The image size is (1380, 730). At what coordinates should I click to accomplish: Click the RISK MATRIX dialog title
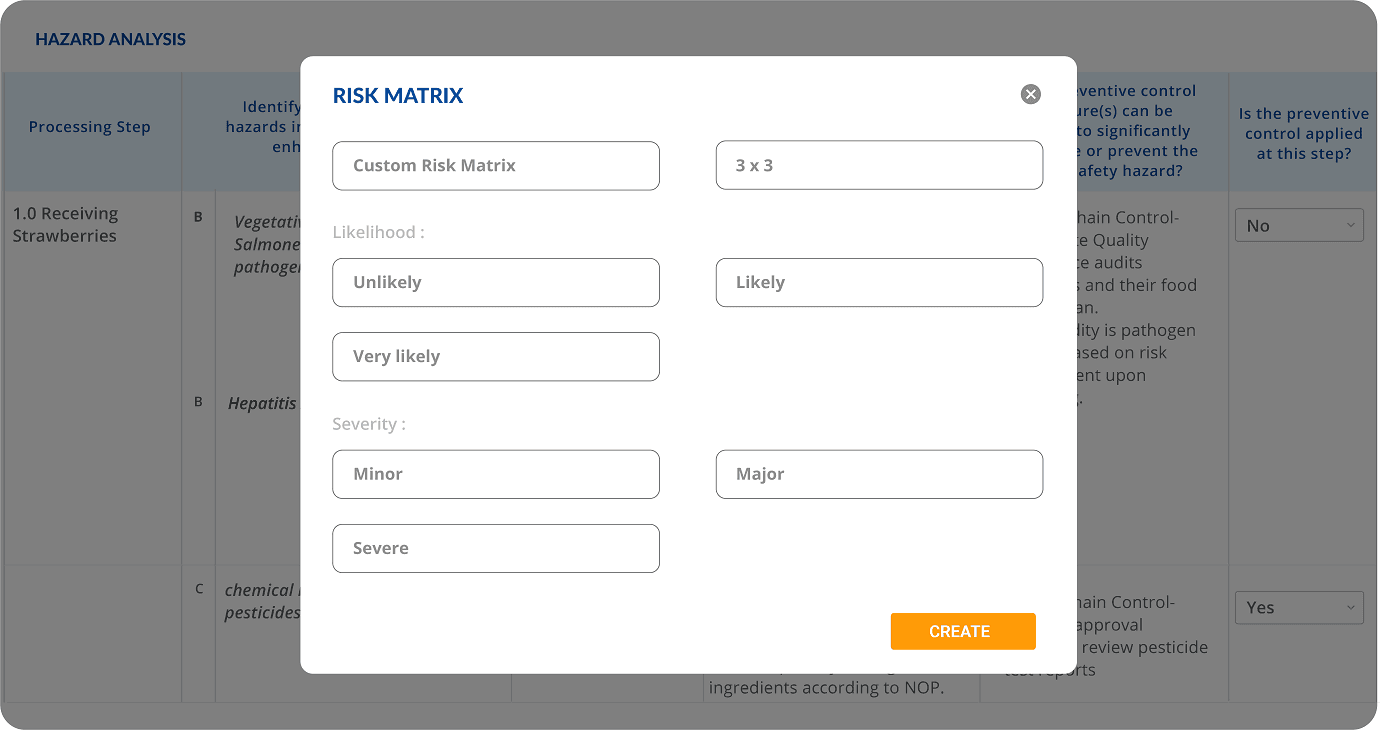click(398, 96)
